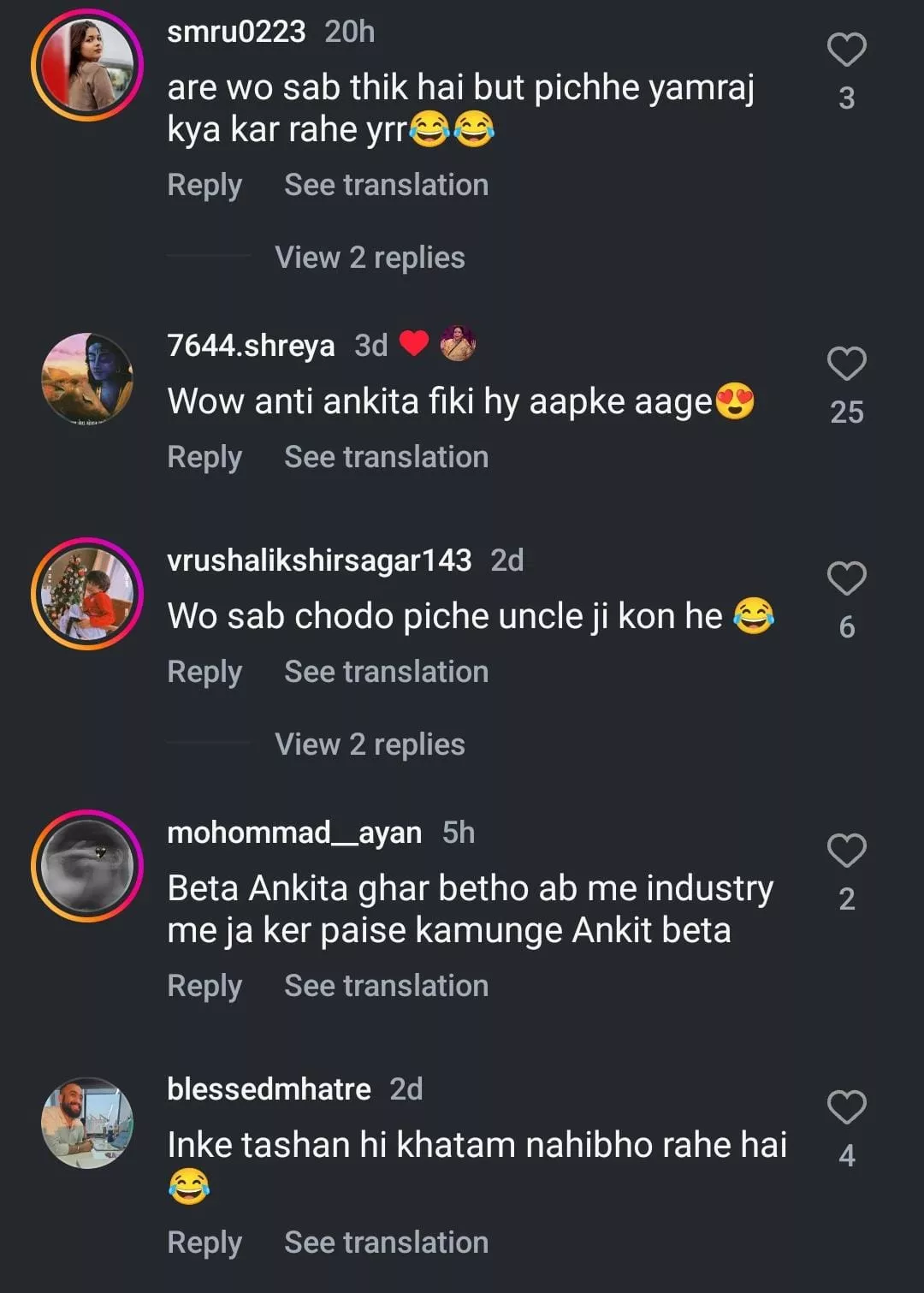Expand 2 replies under smru0223's comment
This screenshot has width=924, height=1293.
pyautogui.click(x=370, y=258)
